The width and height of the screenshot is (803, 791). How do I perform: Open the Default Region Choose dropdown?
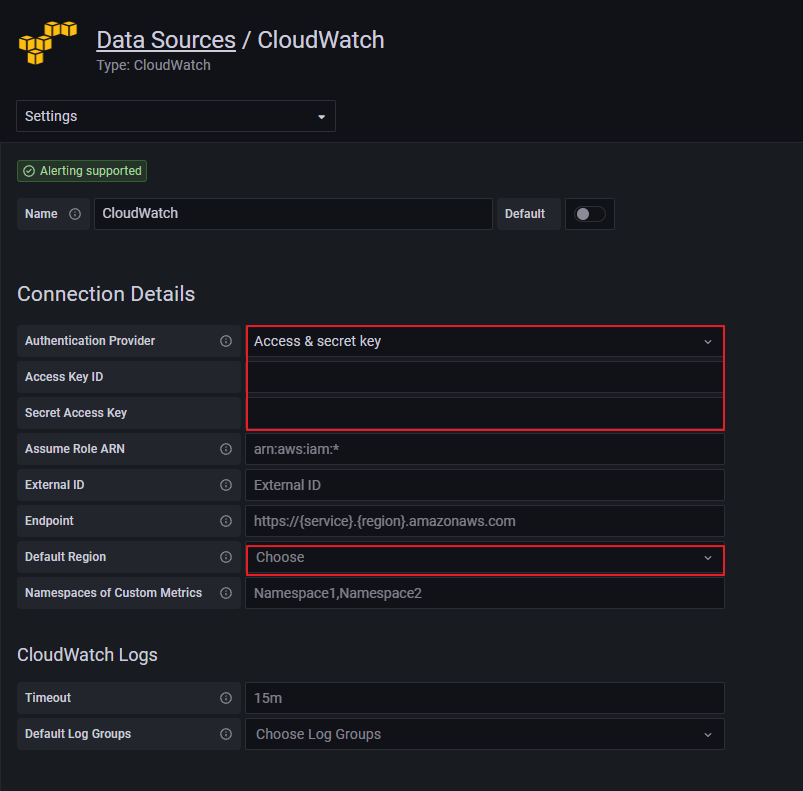click(x=484, y=558)
